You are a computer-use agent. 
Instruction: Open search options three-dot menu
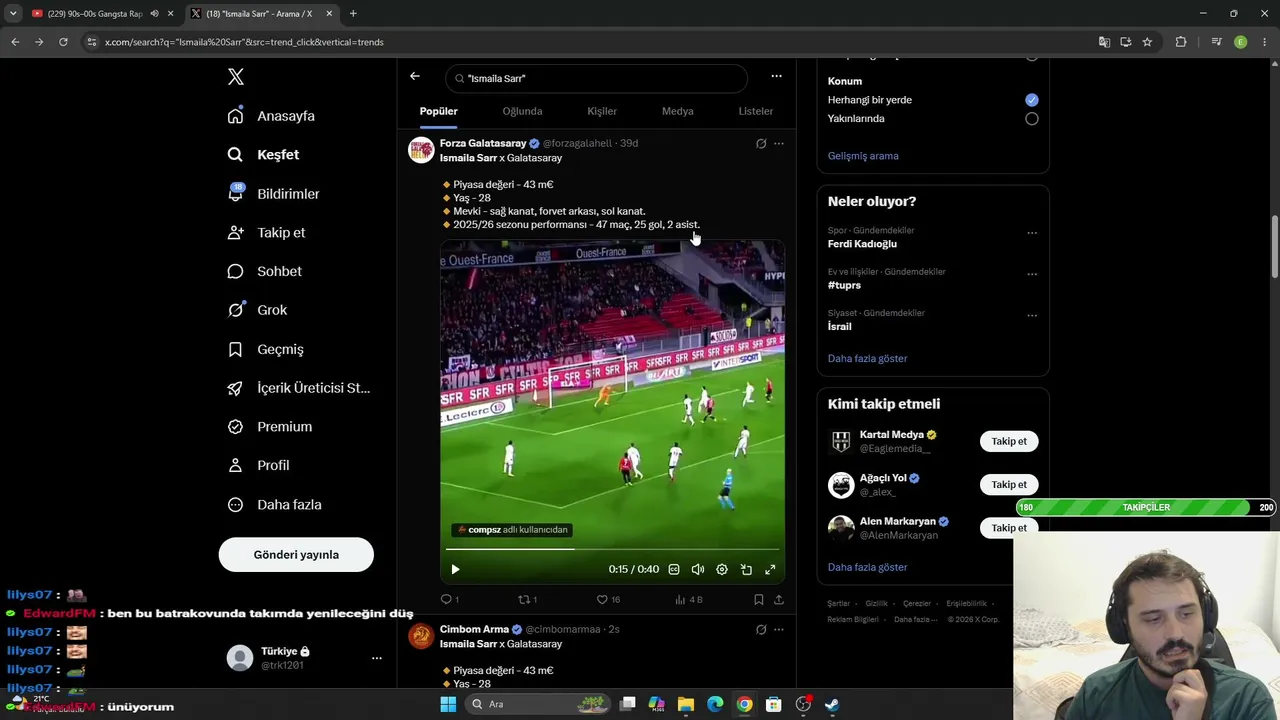776,76
